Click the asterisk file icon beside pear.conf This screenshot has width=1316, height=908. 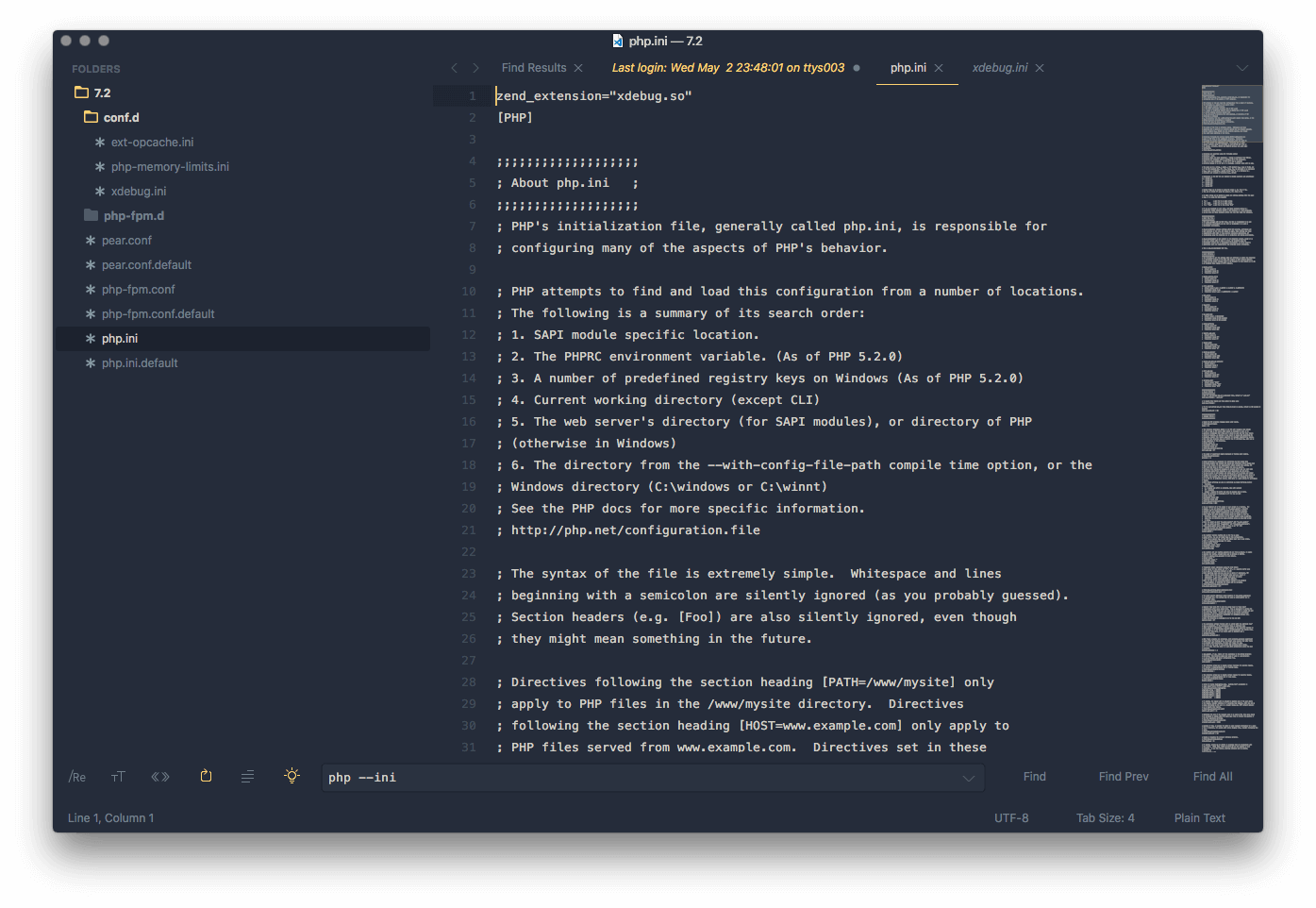pos(89,240)
